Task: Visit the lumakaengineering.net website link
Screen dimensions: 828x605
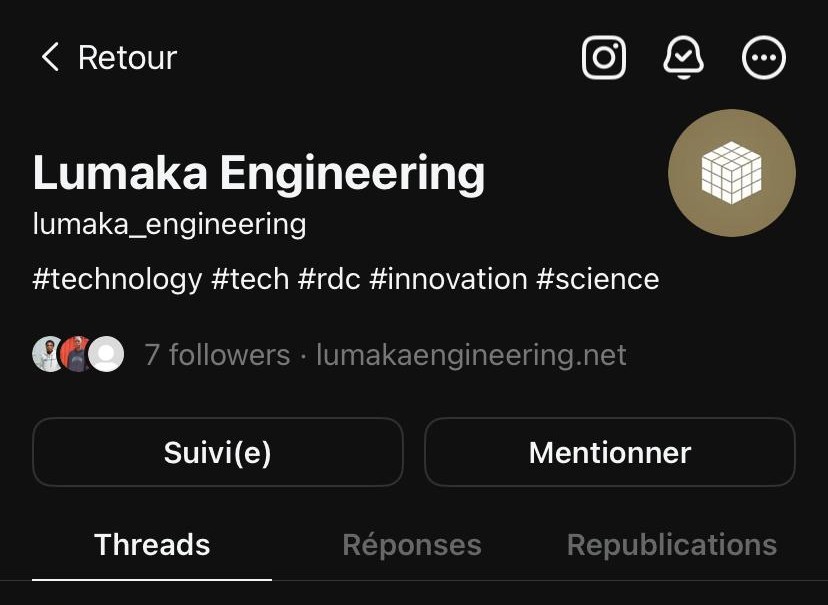Action: [471, 354]
